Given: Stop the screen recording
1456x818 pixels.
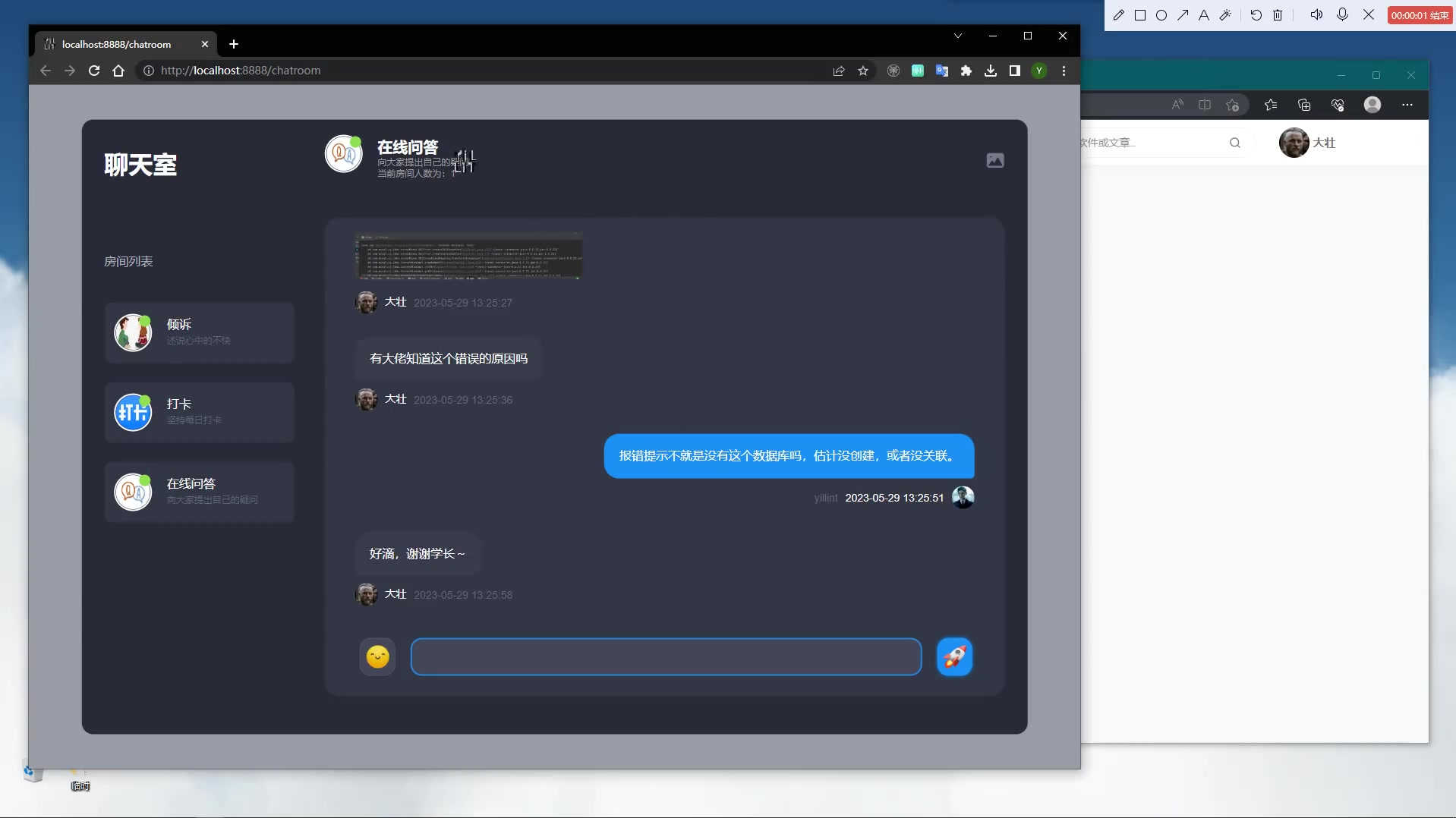Looking at the screenshot, I should coord(1419,15).
